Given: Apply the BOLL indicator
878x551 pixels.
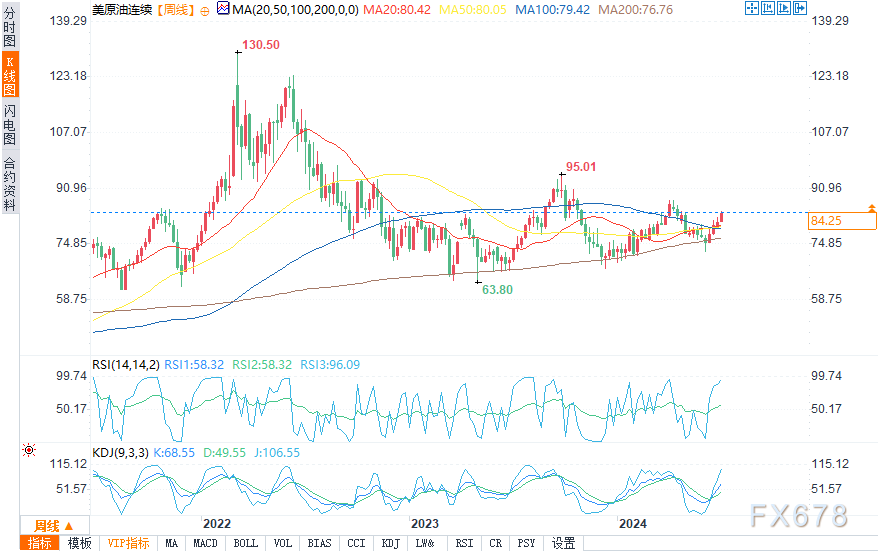Looking at the screenshot, I should click(245, 543).
